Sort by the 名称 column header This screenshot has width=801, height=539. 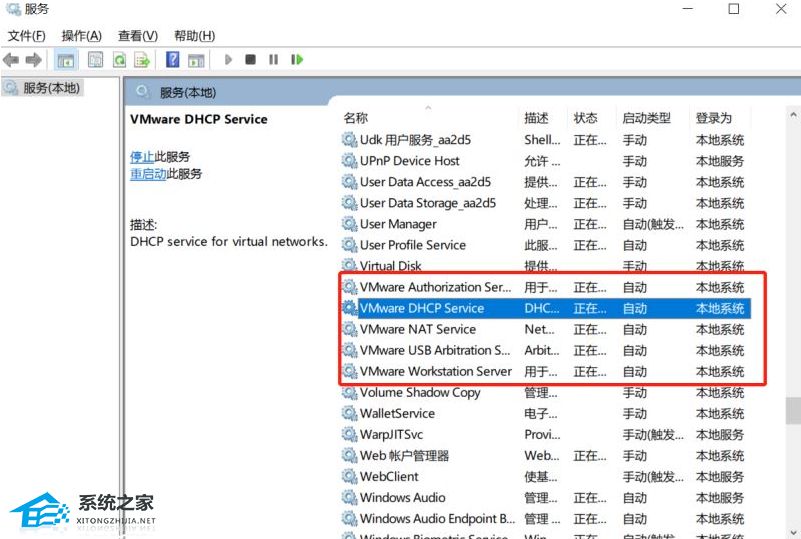tap(356, 118)
